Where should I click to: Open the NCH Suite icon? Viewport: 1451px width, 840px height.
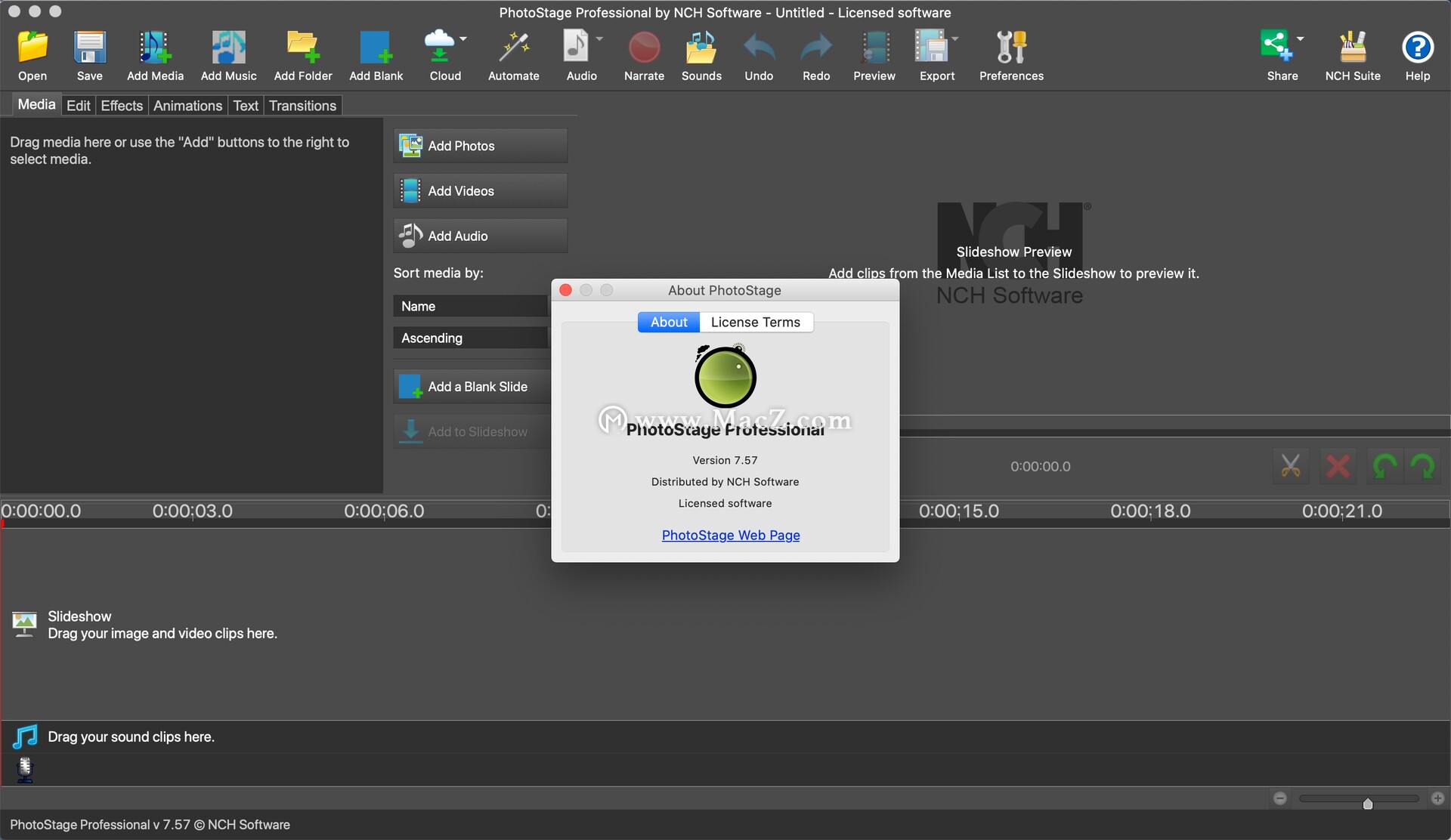(1353, 48)
